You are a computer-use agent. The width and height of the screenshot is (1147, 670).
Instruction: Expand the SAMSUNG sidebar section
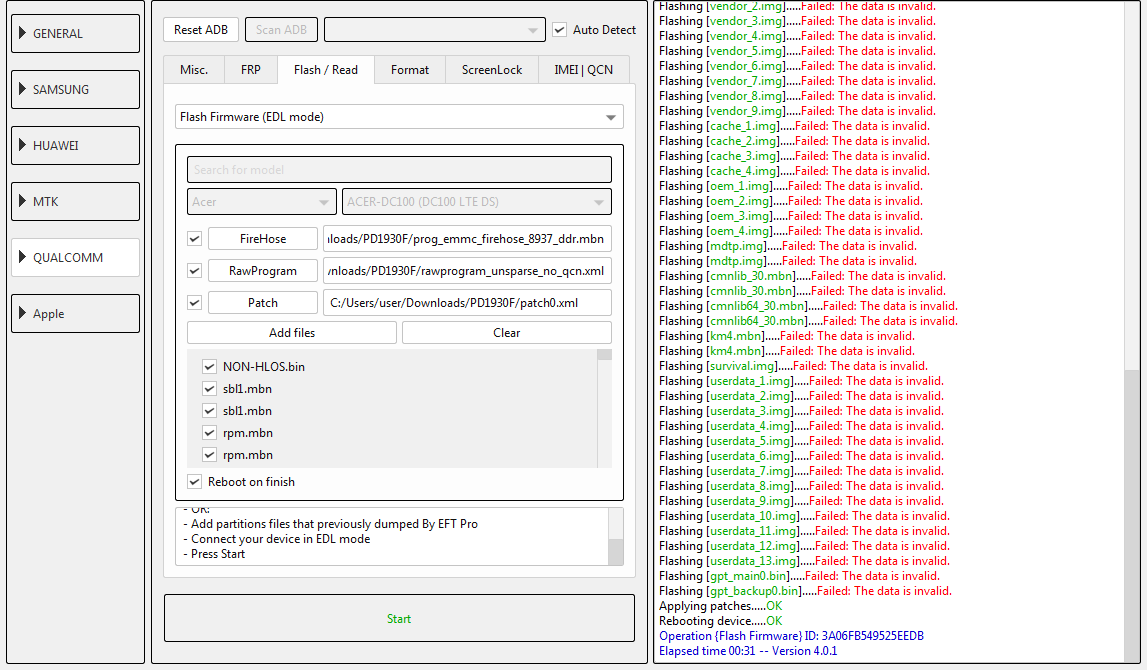pyautogui.click(x=75, y=89)
